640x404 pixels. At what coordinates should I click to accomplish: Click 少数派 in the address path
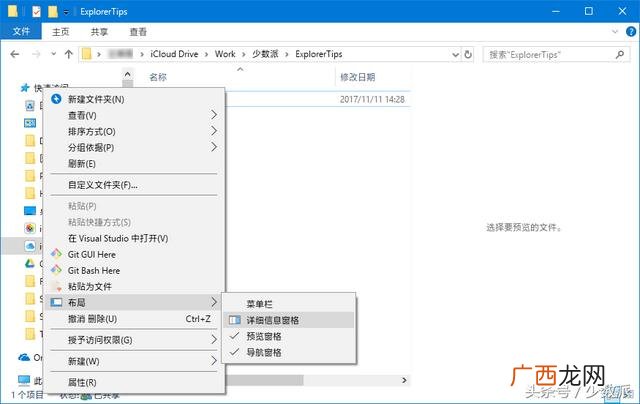265,54
